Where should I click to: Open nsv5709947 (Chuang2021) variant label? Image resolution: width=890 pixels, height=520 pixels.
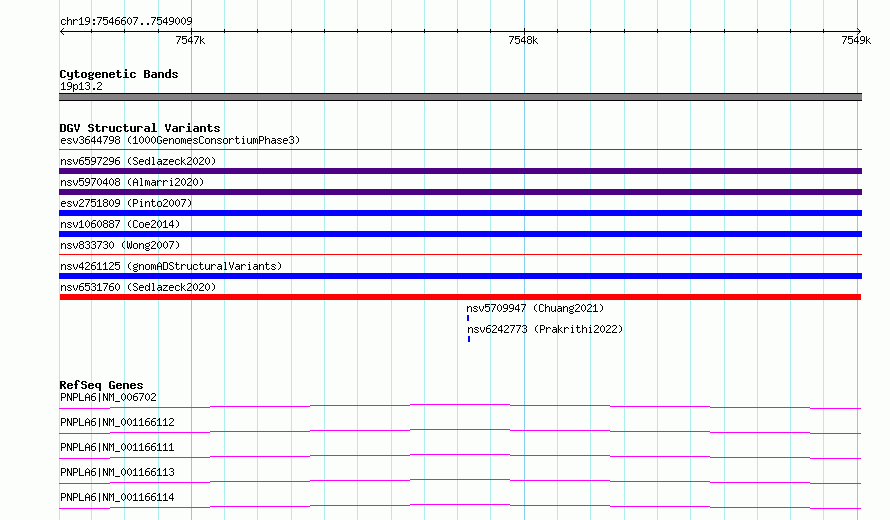click(x=535, y=308)
